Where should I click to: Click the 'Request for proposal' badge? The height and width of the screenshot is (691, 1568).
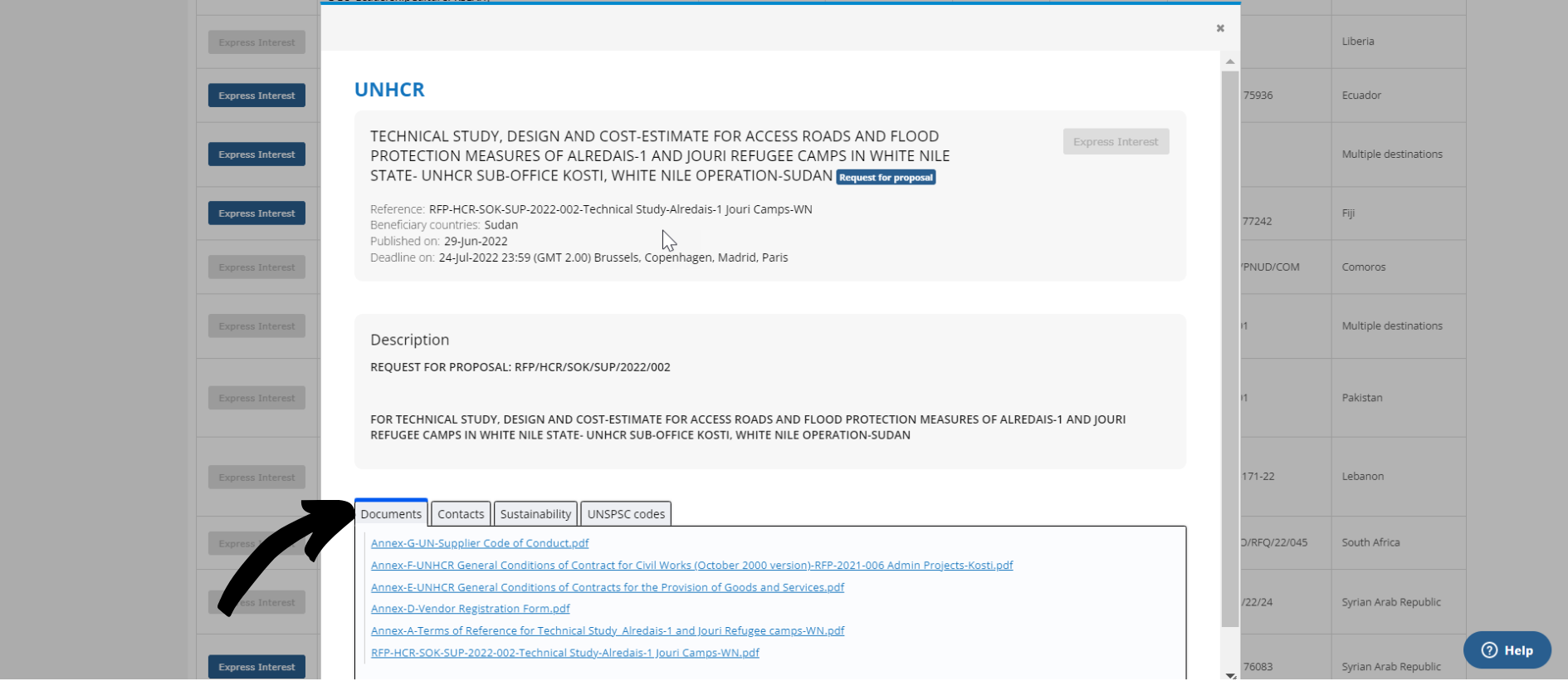pyautogui.click(x=886, y=178)
